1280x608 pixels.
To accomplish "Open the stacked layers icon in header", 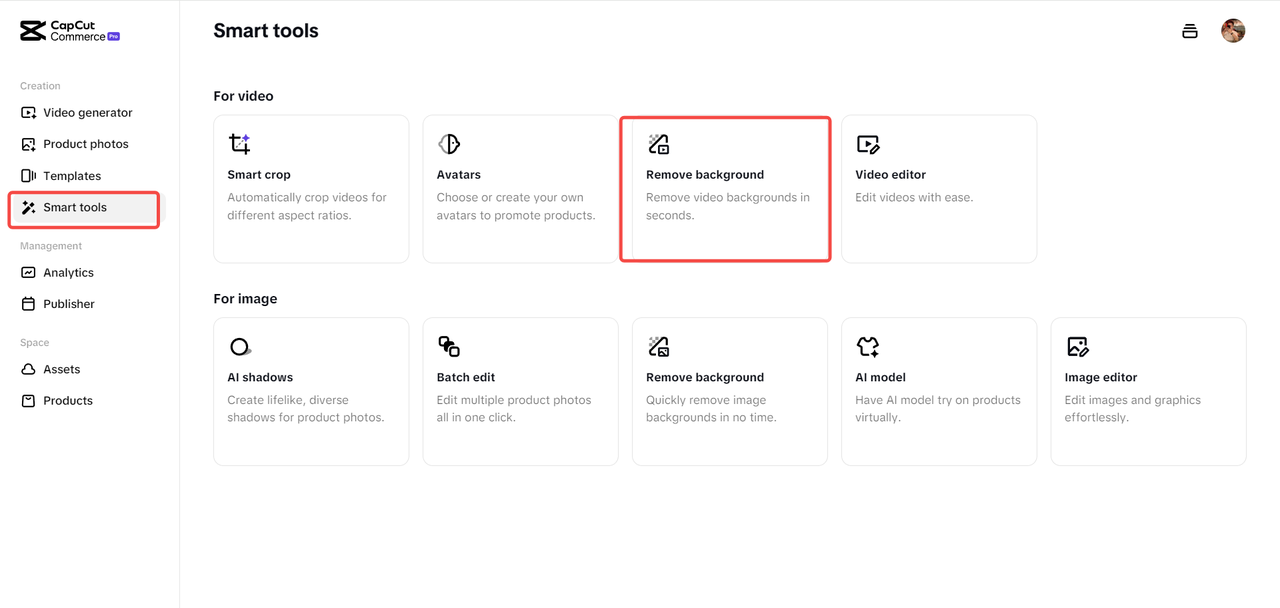I will pyautogui.click(x=1190, y=31).
